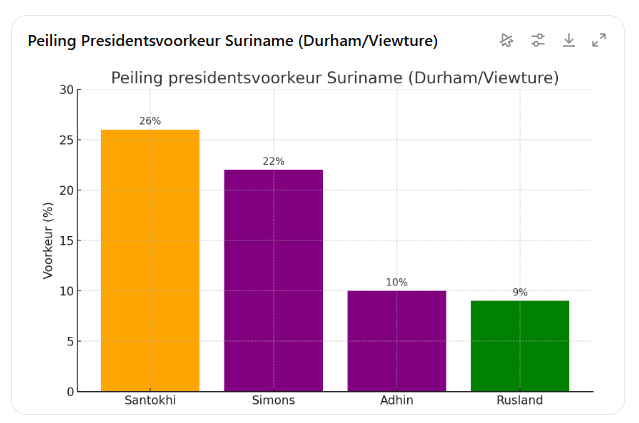Click the purple Simons bar

273,280
